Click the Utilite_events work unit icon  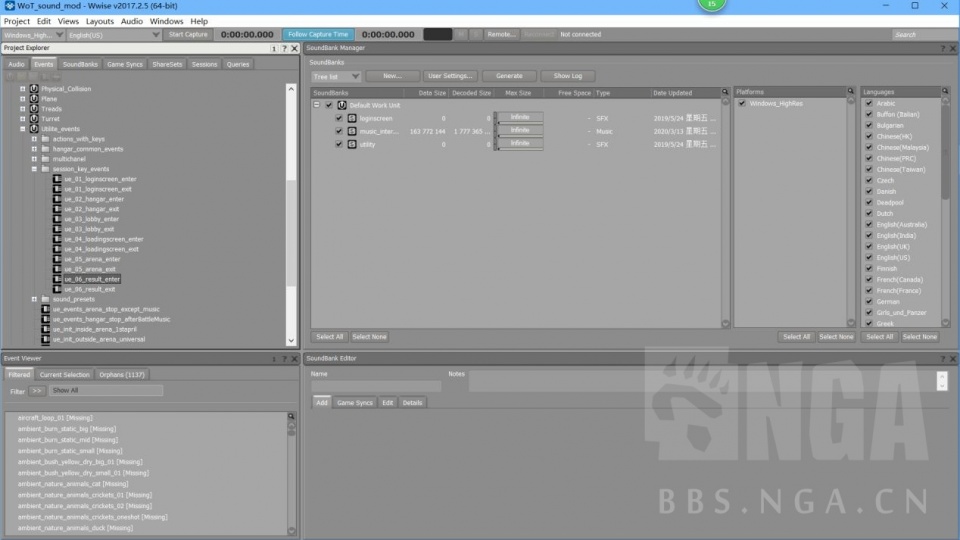(34, 129)
